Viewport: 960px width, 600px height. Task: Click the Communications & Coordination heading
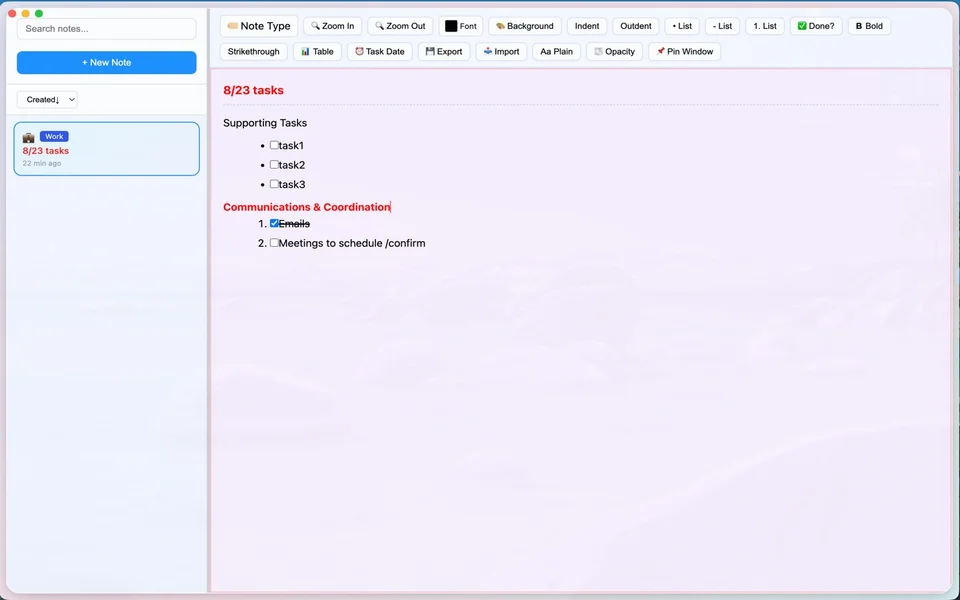point(307,207)
